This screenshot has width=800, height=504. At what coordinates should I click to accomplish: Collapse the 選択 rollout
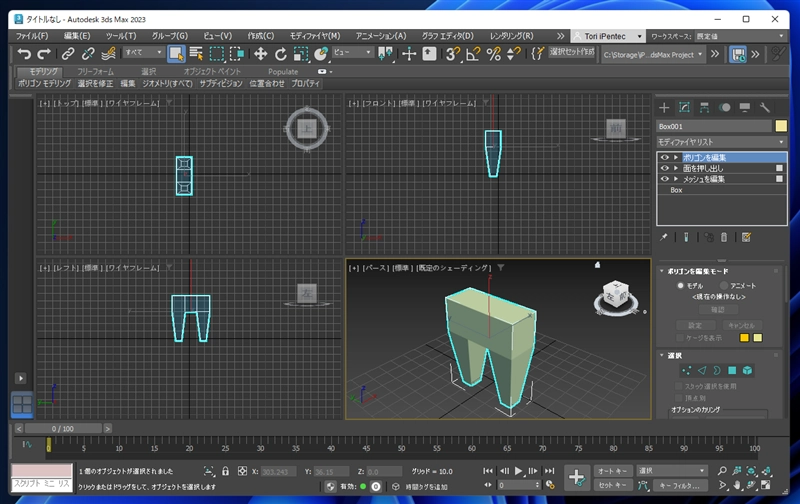tap(662, 355)
